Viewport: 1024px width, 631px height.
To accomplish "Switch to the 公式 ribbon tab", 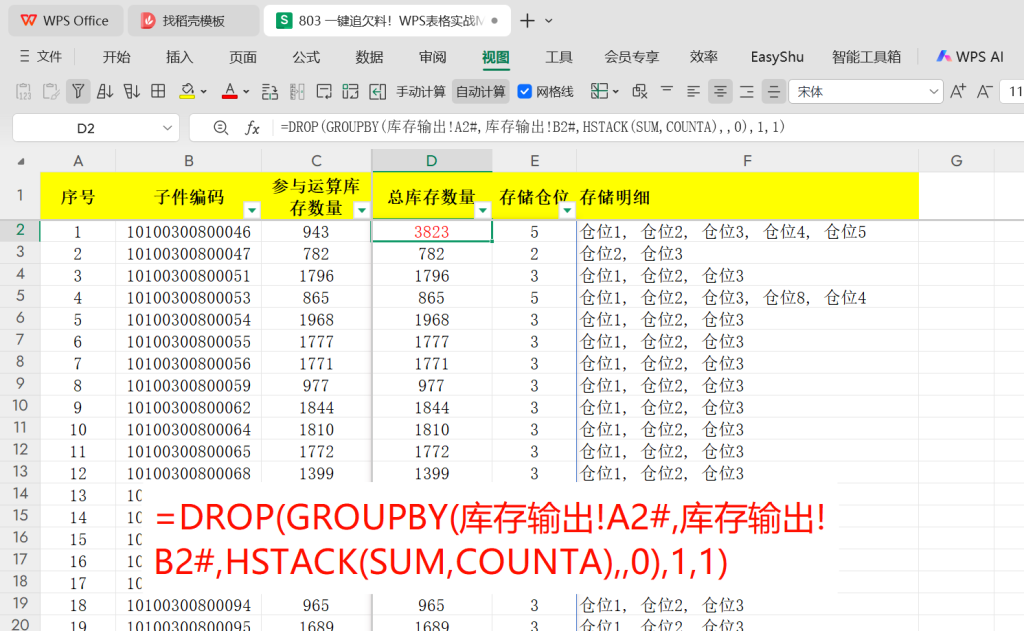I will (306, 57).
